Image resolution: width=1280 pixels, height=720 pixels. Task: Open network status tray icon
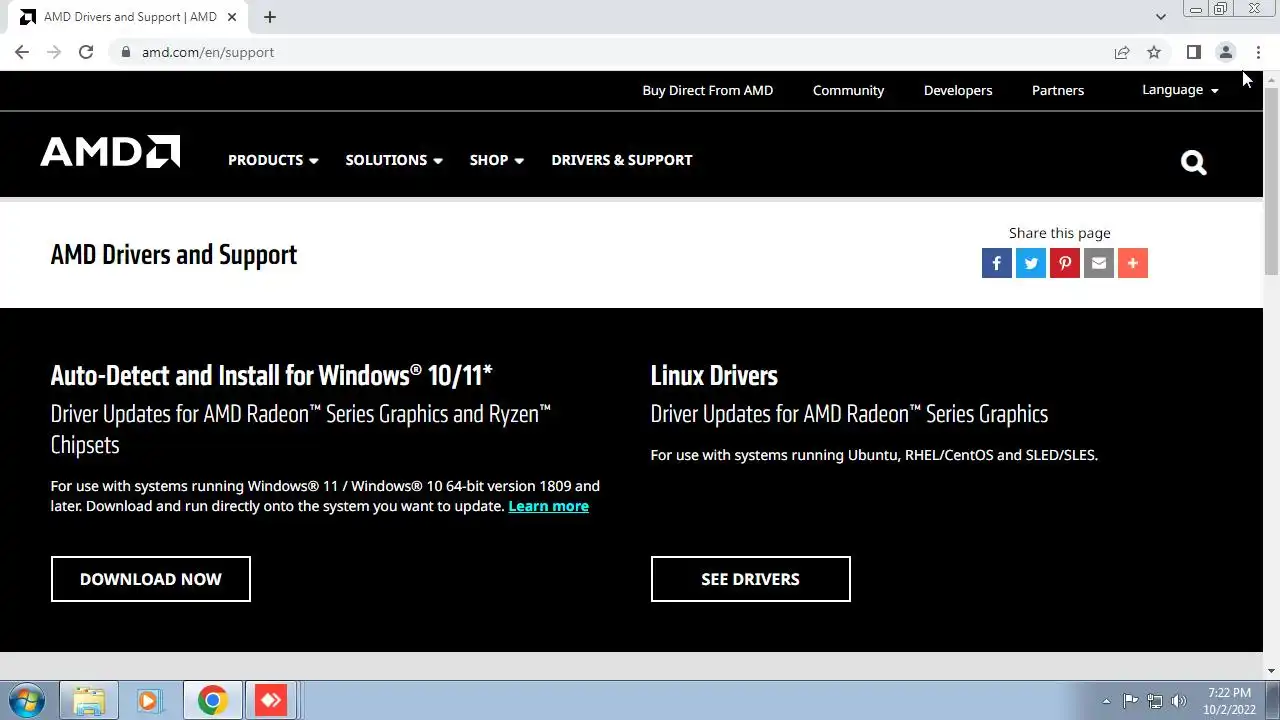(1155, 701)
